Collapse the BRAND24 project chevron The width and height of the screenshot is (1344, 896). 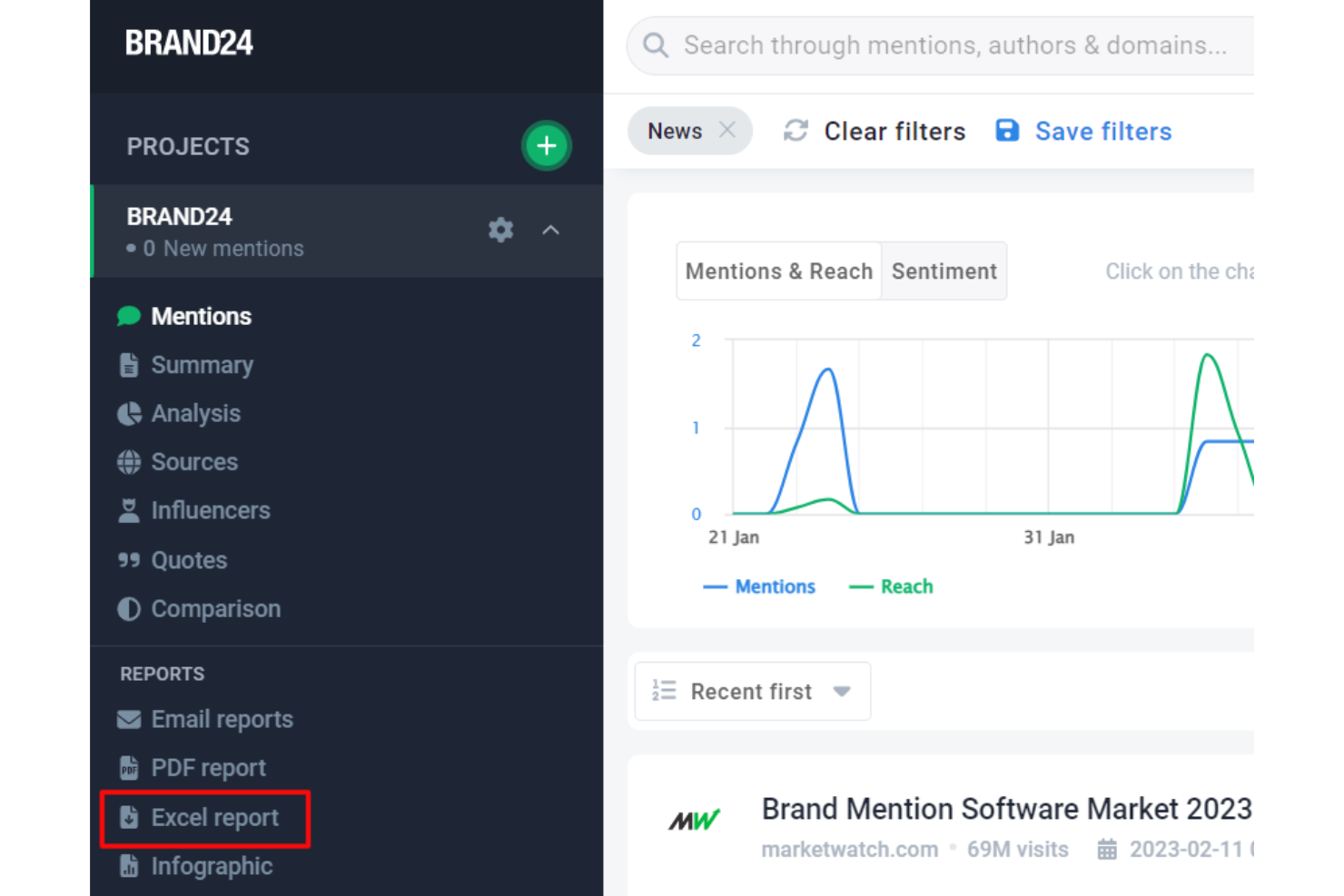(550, 230)
